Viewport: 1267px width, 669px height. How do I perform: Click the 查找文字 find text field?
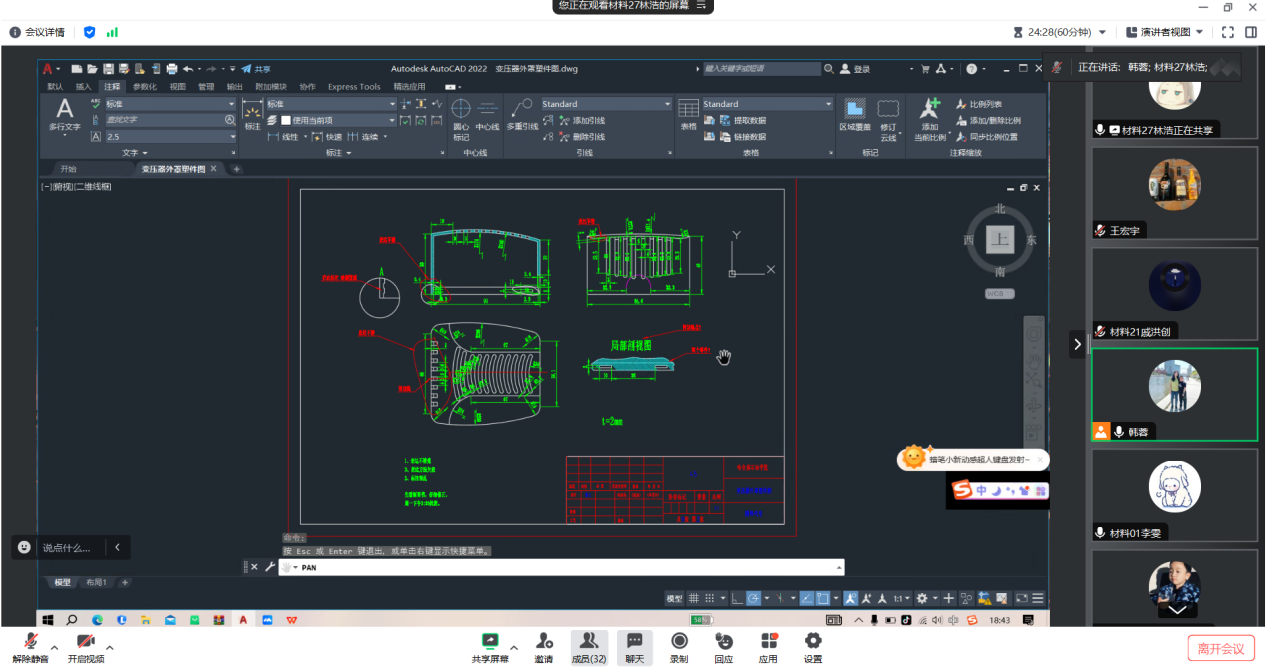pyautogui.click(x=163, y=120)
